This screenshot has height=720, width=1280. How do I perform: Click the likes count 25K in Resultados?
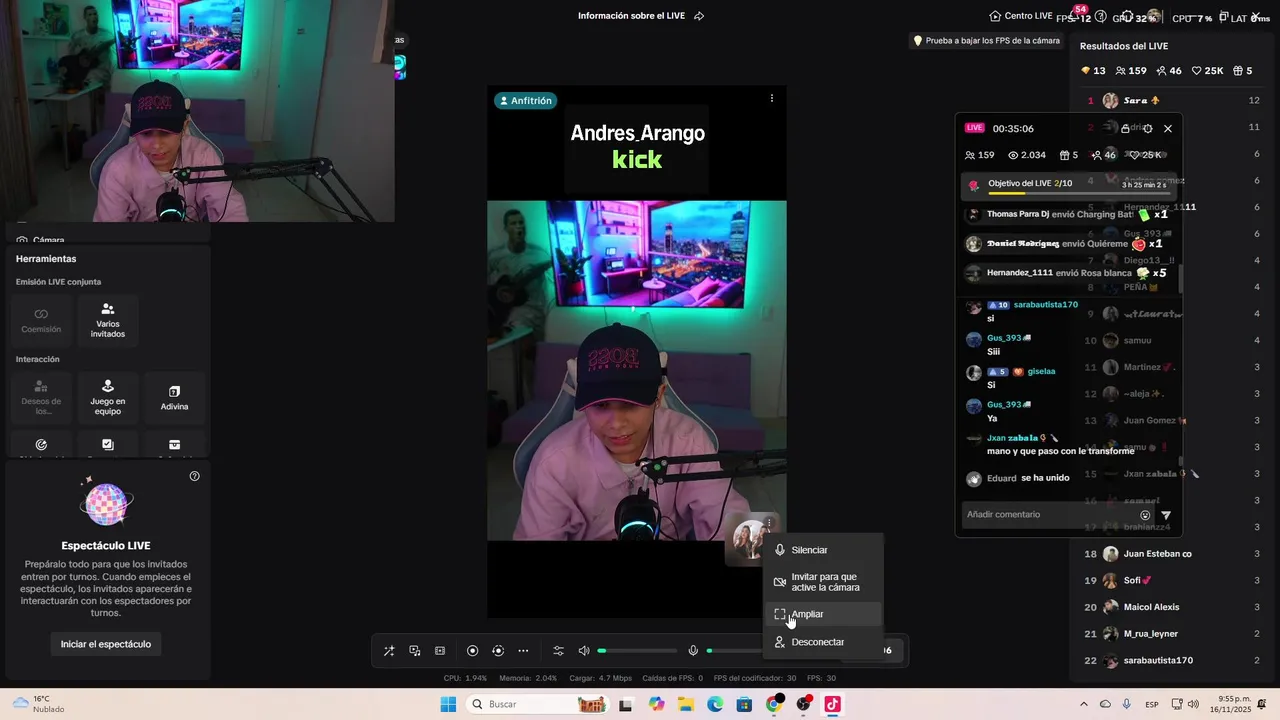point(1207,71)
